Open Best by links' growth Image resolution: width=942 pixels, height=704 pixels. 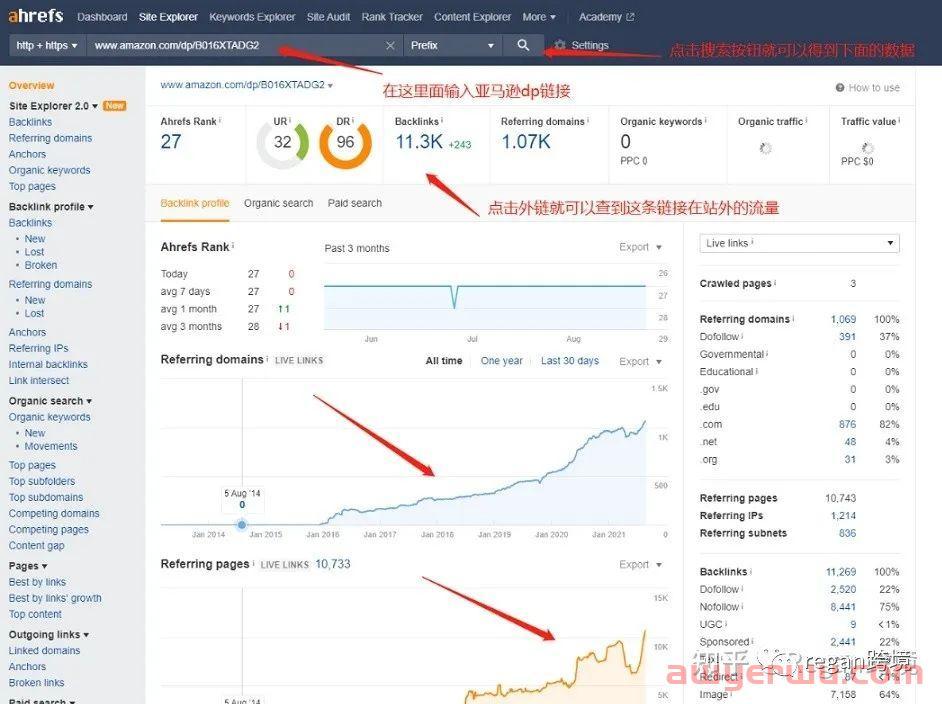pos(55,598)
